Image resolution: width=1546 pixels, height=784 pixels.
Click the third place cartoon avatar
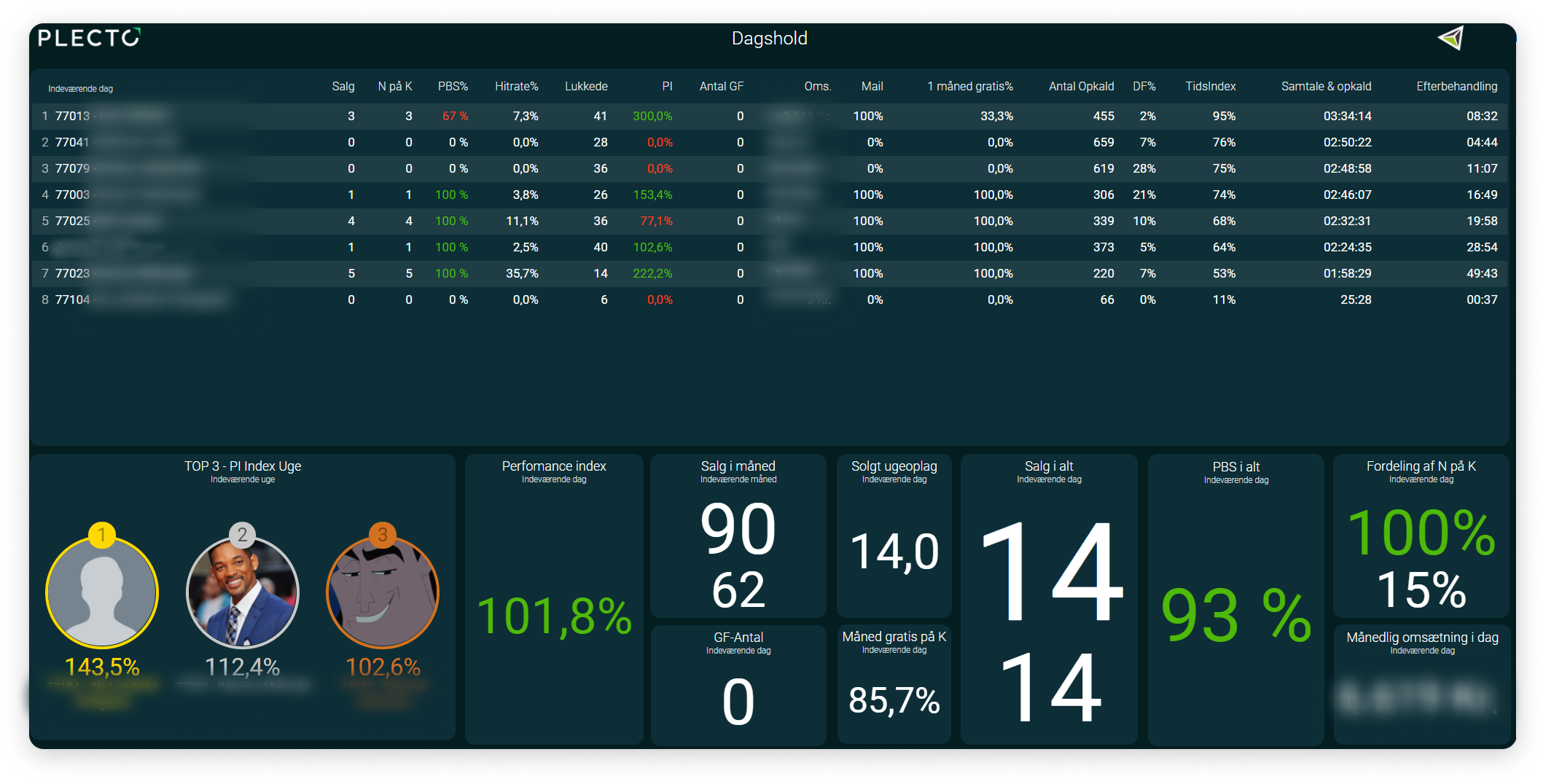pos(383,592)
